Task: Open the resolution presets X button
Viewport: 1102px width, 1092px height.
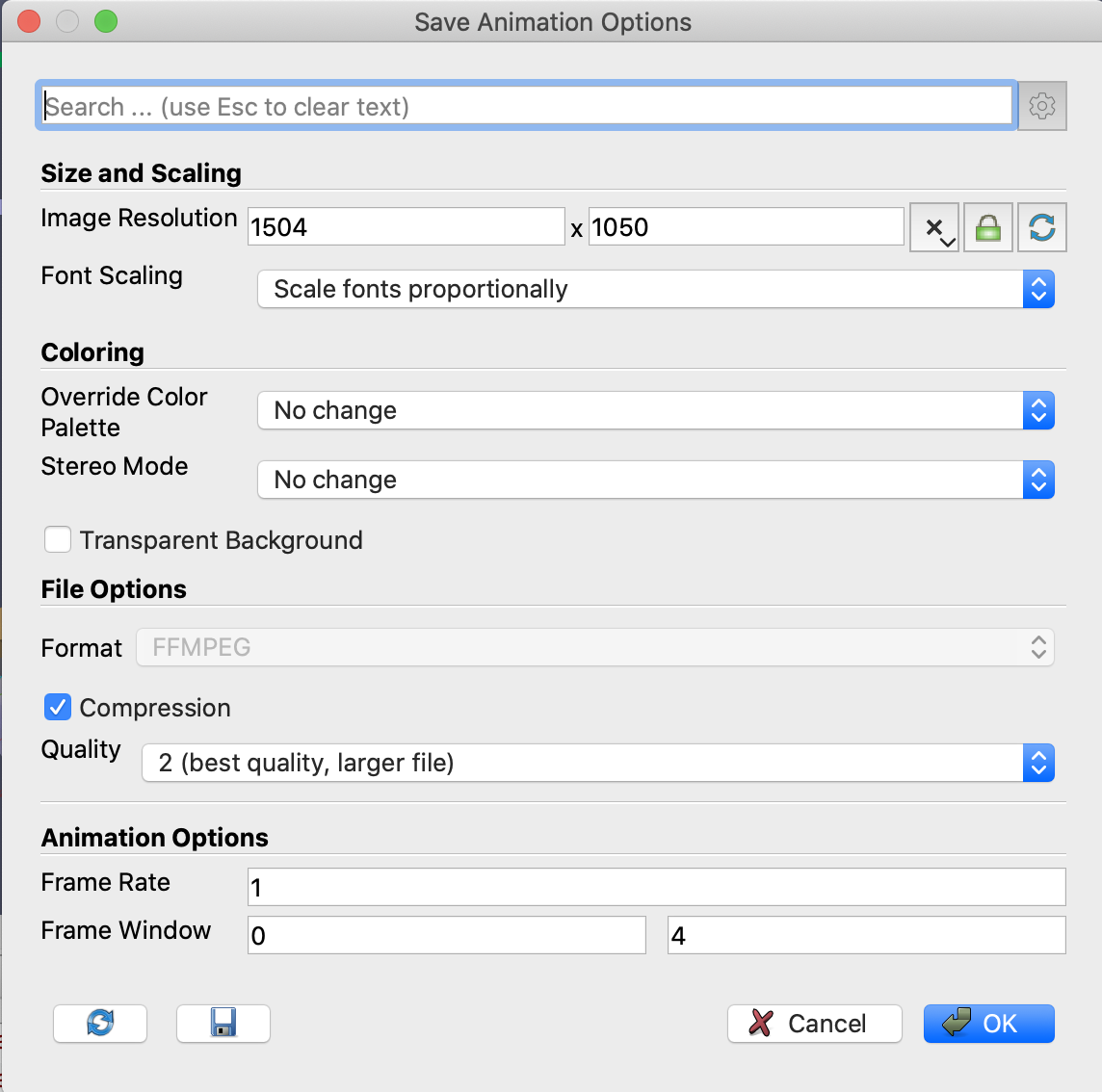Action: click(x=933, y=228)
